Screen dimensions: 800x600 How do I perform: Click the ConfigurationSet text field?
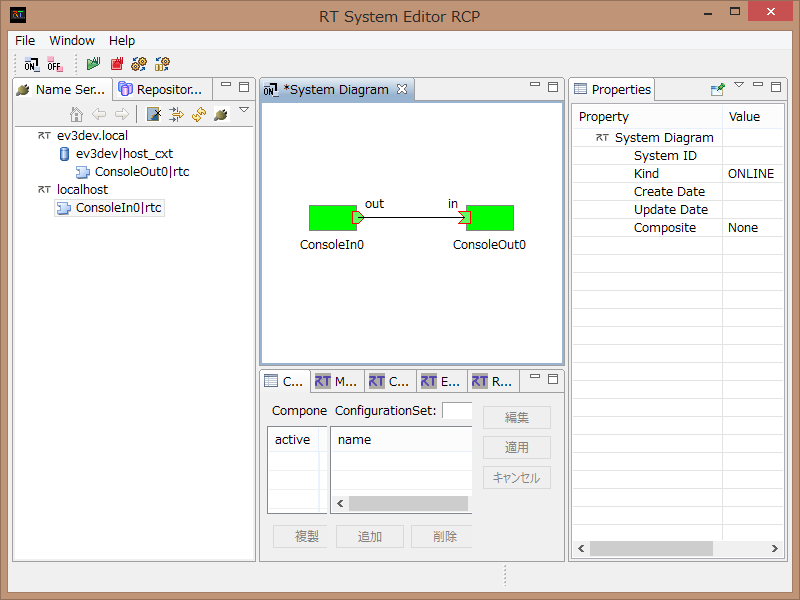click(457, 411)
